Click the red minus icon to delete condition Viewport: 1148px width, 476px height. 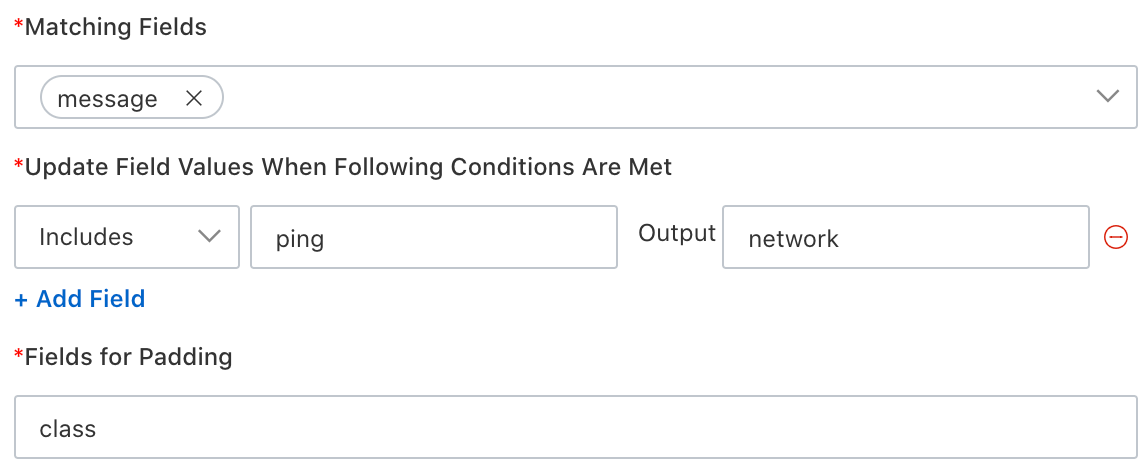pos(1115,237)
